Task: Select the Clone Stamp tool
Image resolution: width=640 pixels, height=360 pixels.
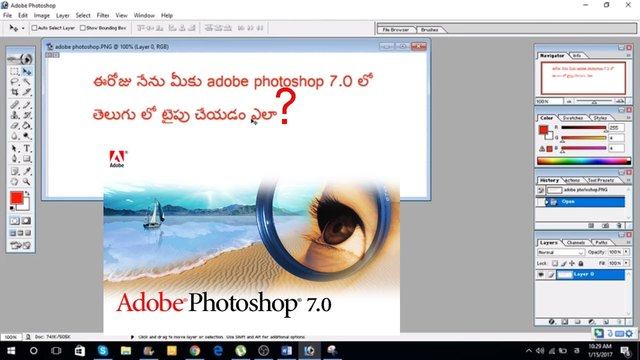Action: tap(15, 115)
